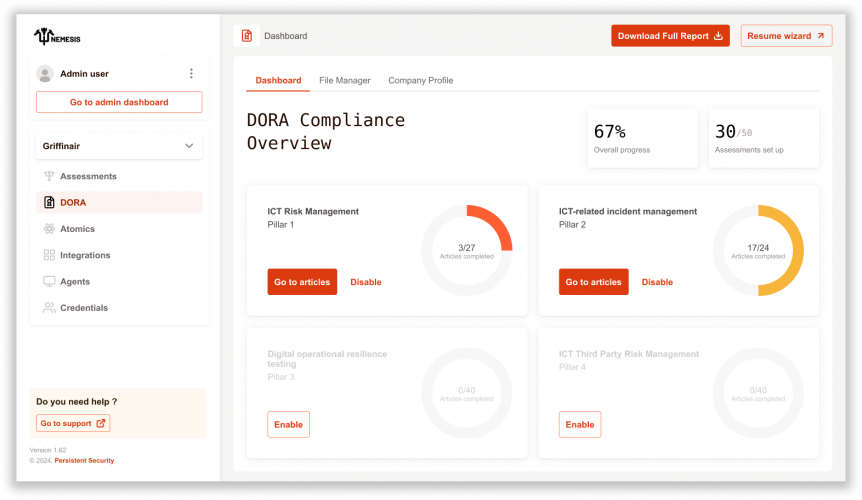Click external link icon in Go to support

tap(101, 423)
